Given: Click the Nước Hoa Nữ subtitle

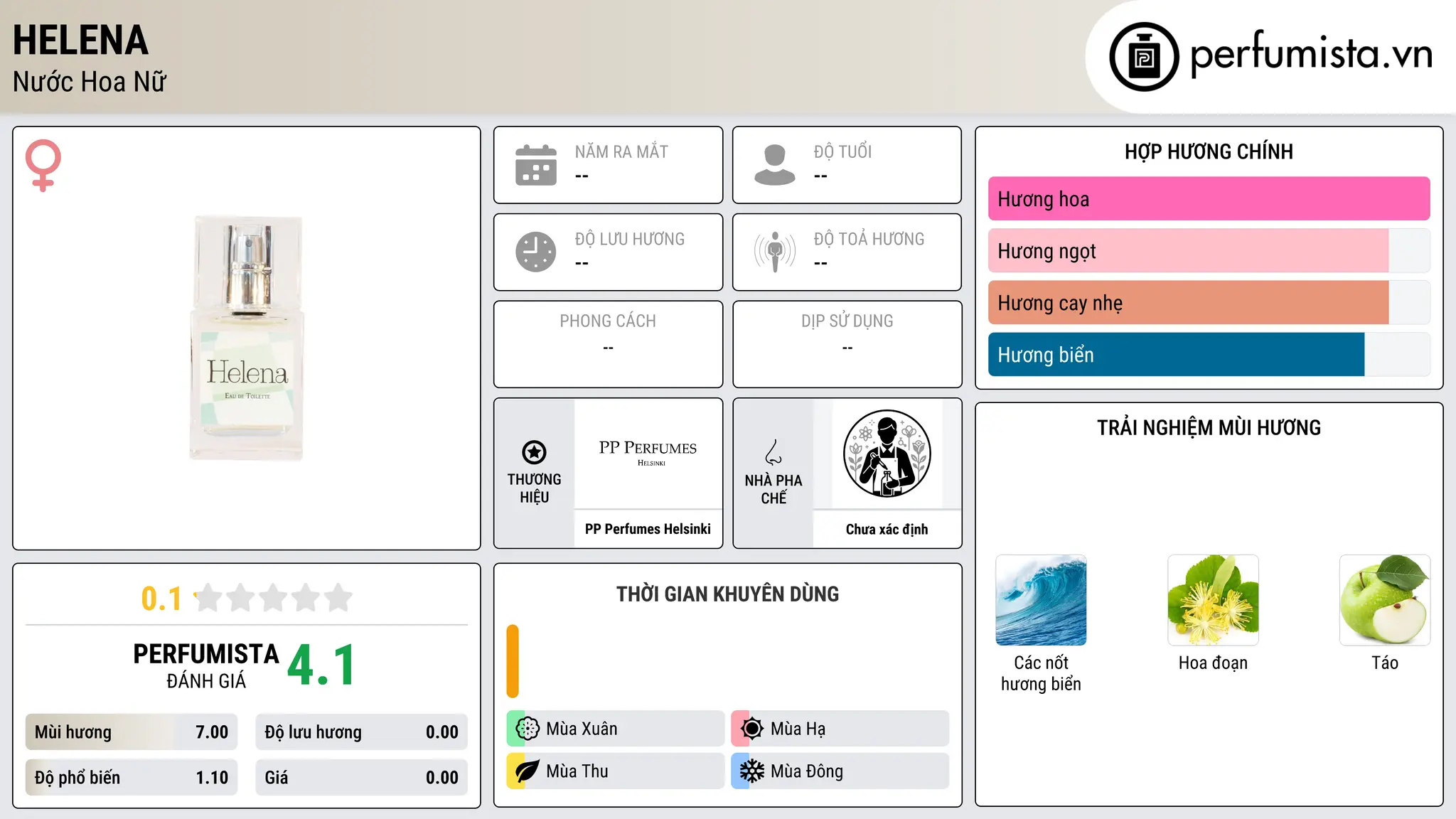Looking at the screenshot, I should click(90, 82).
